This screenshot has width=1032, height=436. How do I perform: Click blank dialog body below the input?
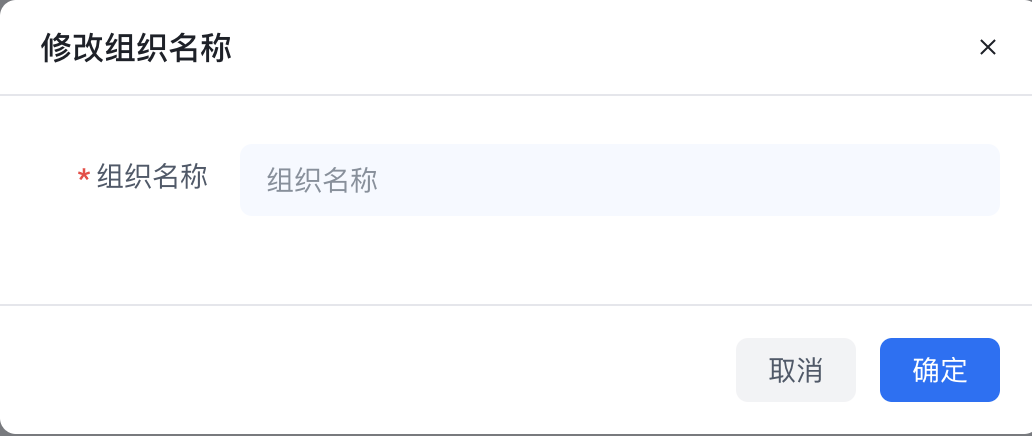point(516,260)
